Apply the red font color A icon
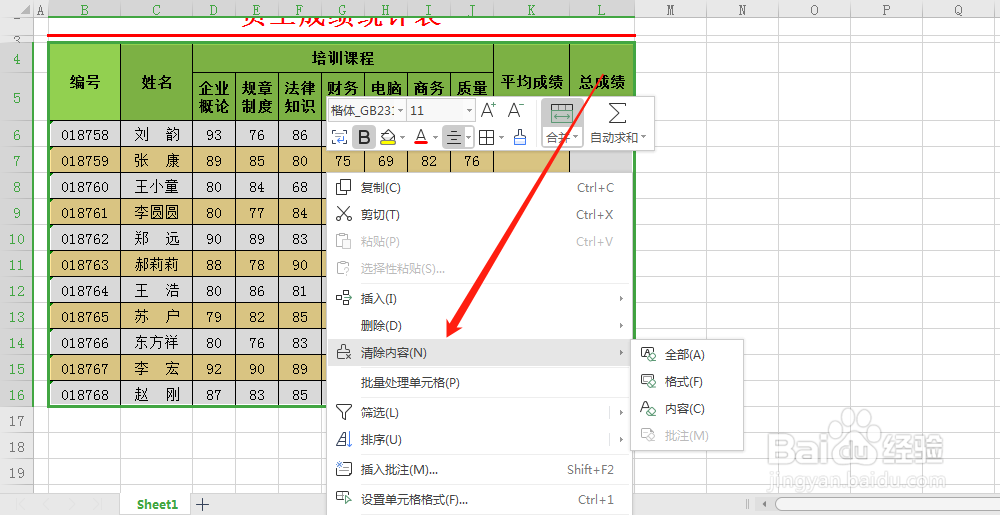The height and width of the screenshot is (515, 1000). (420, 137)
